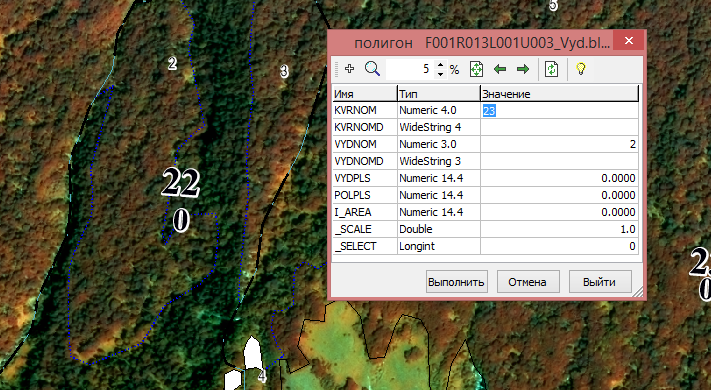
Task: Select the KVRNOM value cell showing 23
Action: (559, 110)
